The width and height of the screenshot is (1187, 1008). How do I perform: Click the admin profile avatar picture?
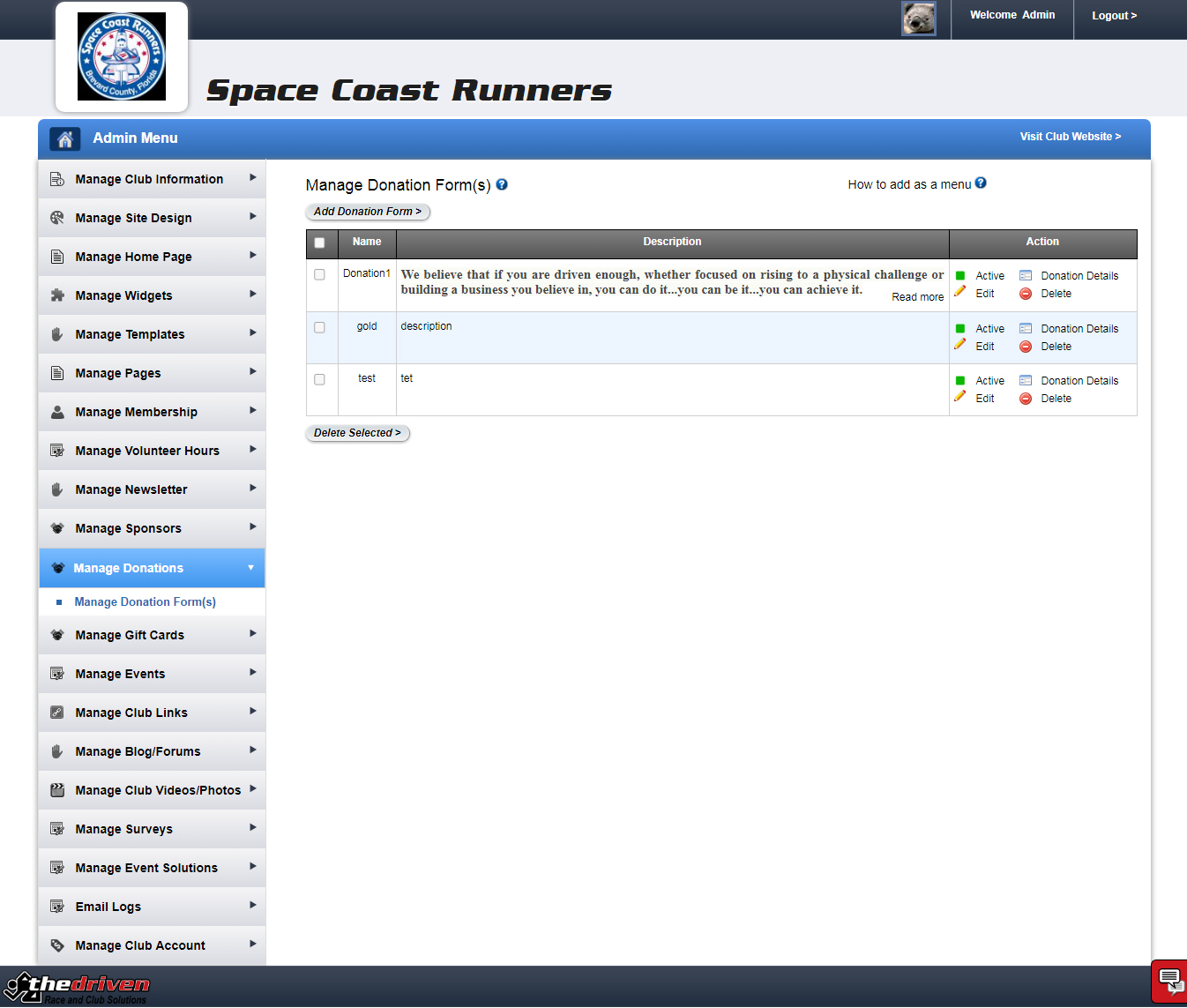coord(918,19)
